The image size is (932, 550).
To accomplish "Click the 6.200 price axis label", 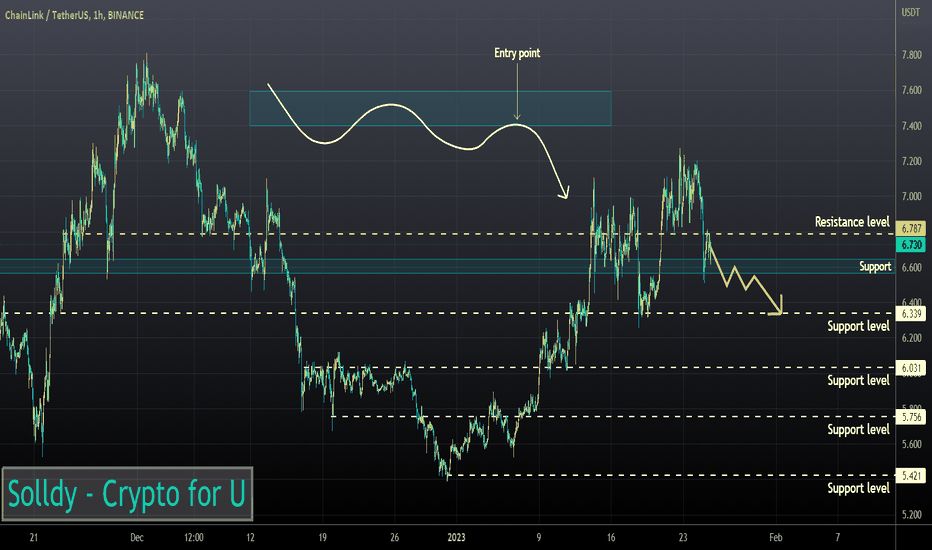I will click(911, 338).
